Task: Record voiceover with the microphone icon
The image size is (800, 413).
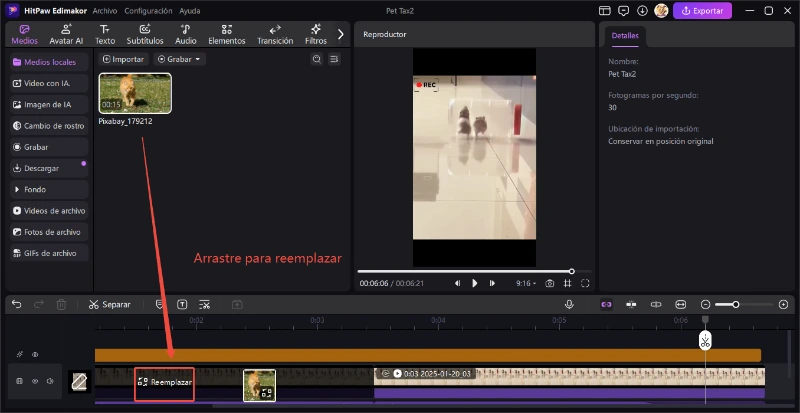Action: 569,304
